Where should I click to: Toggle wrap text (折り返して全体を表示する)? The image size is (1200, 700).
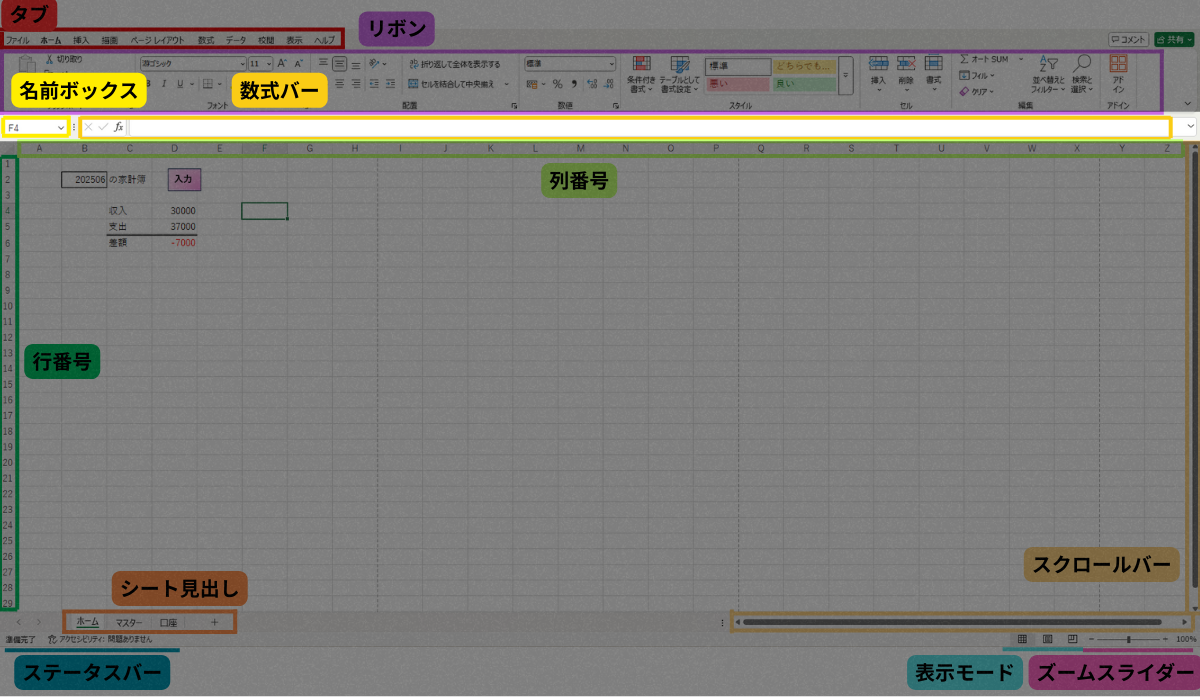click(454, 63)
